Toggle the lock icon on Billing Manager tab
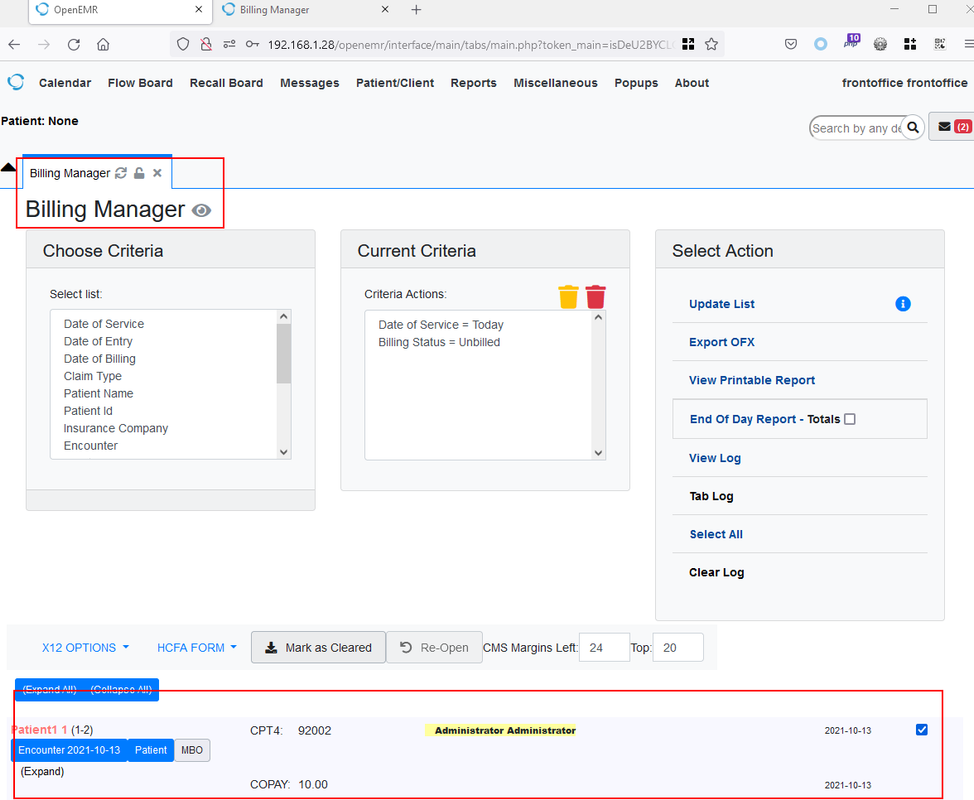 coord(139,173)
